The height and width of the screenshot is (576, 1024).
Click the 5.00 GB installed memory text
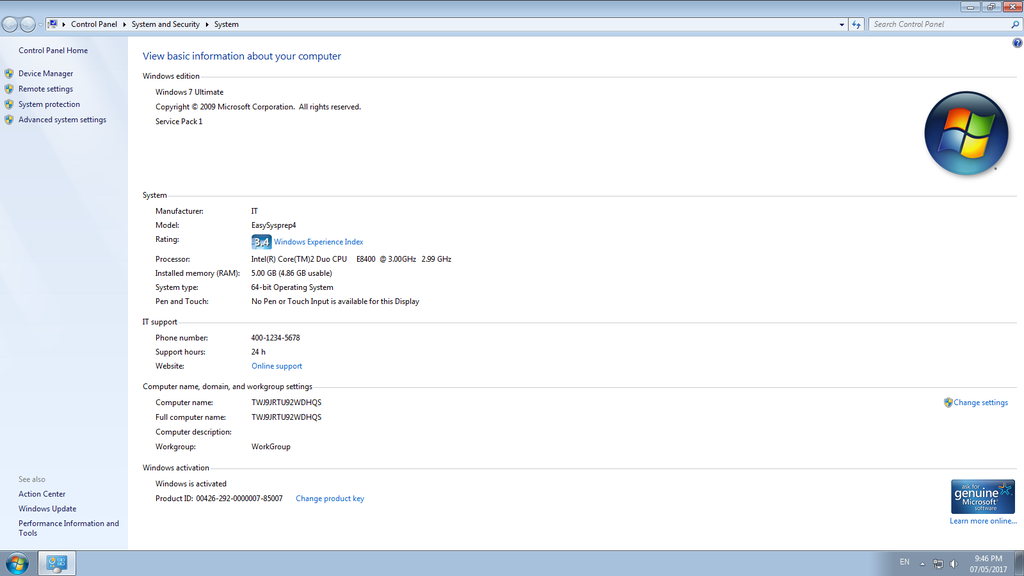coord(291,273)
